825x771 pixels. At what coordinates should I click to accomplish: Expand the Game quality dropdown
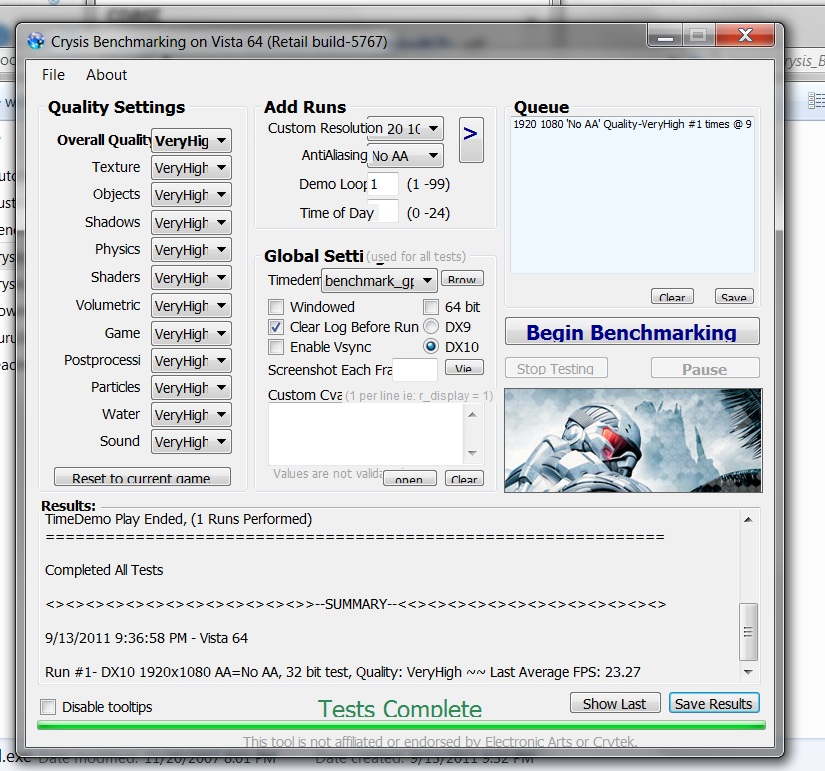coord(191,334)
